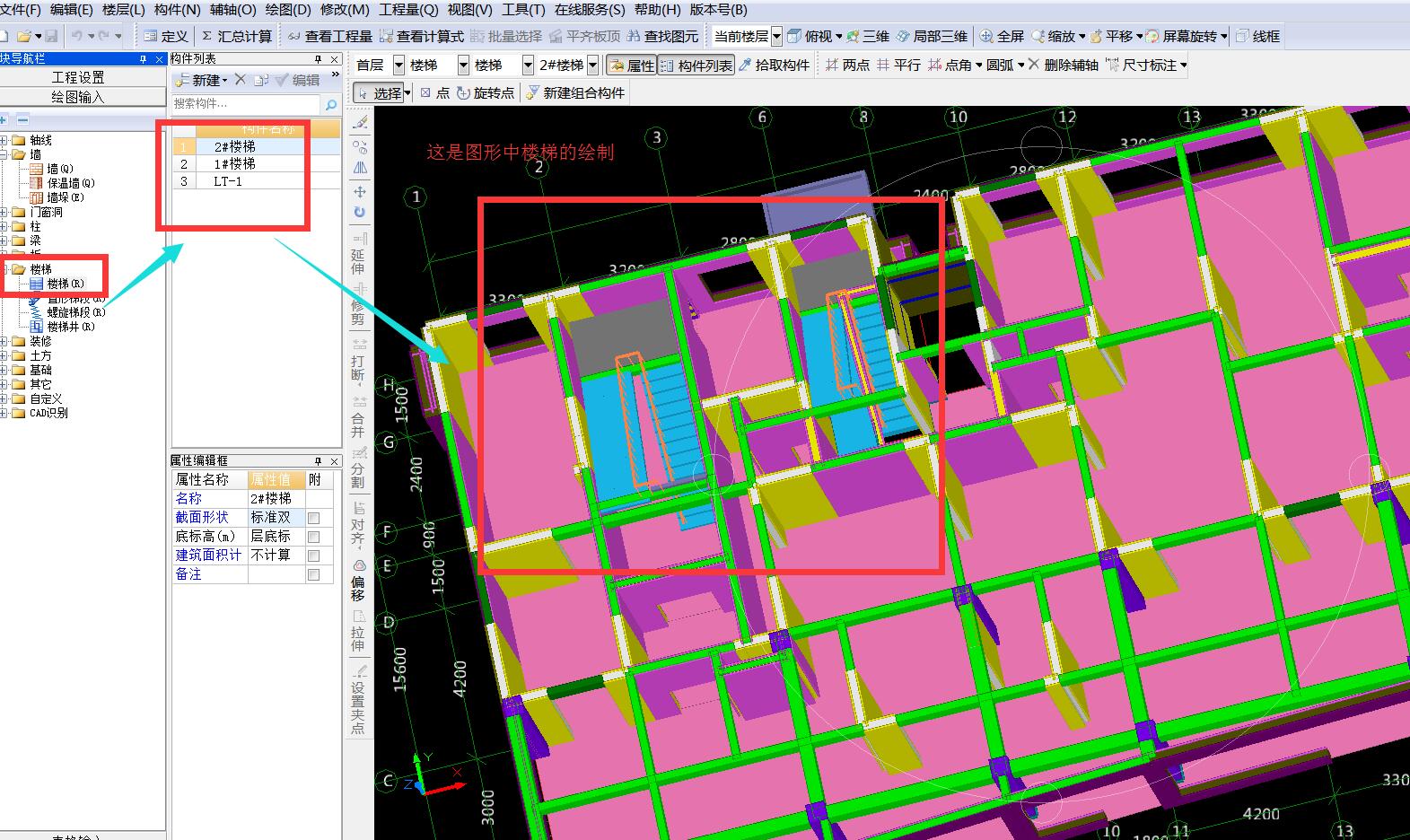Click 拾取构件 pick component tool

[x=774, y=65]
